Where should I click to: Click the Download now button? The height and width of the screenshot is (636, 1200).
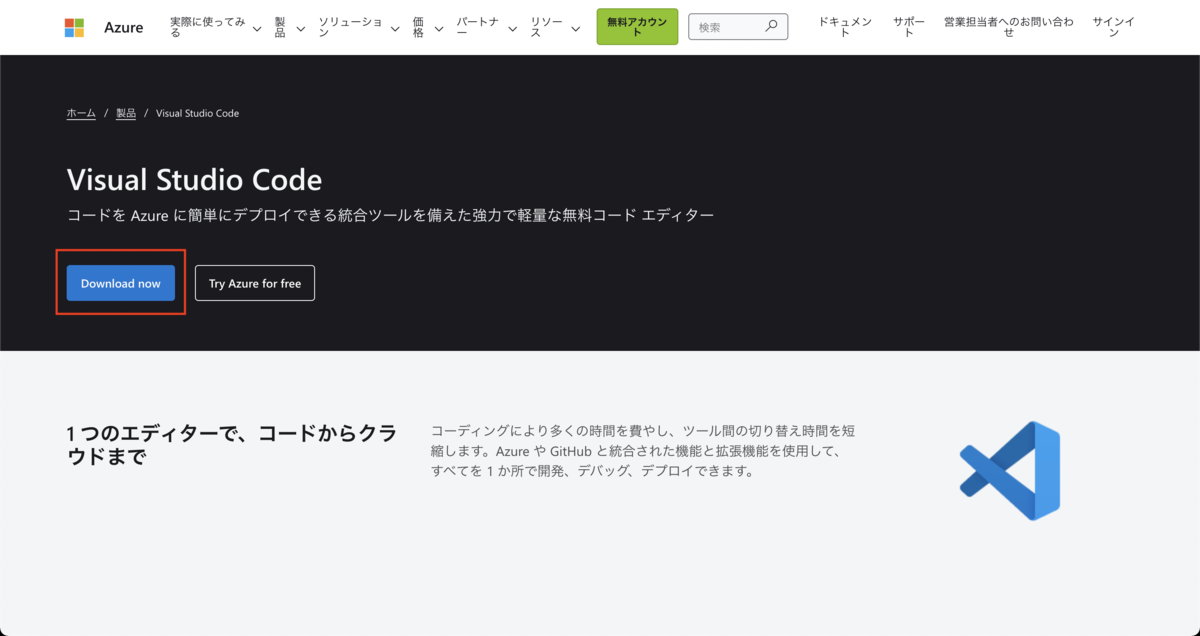121,283
